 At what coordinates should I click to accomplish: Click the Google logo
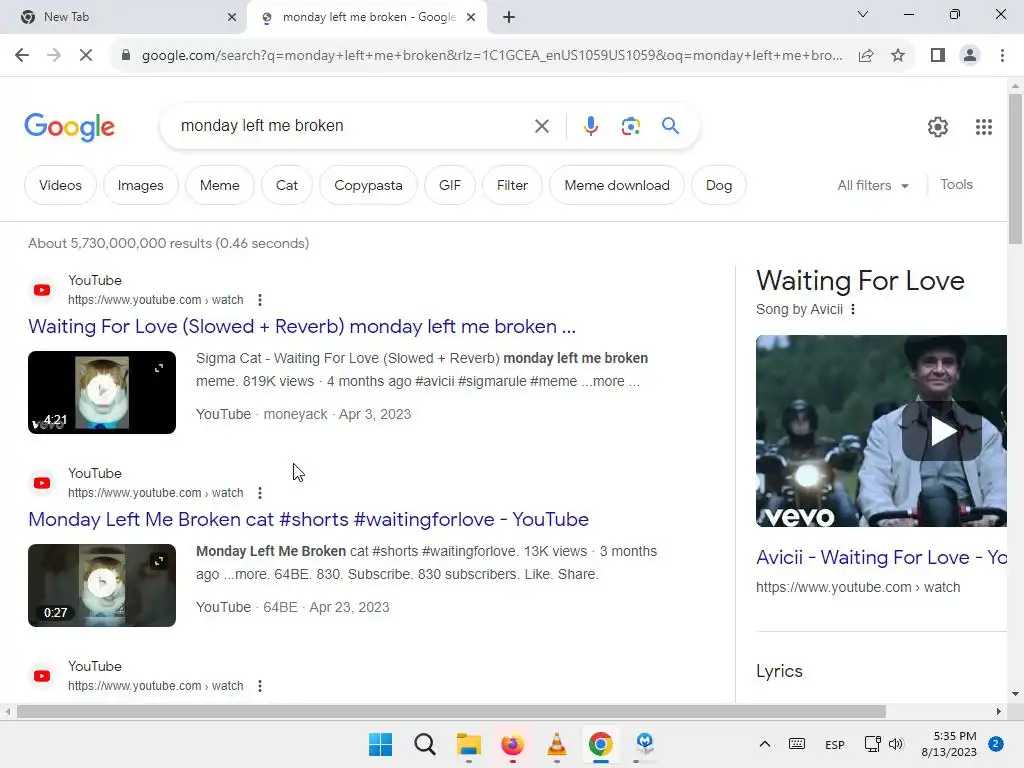(x=69, y=127)
